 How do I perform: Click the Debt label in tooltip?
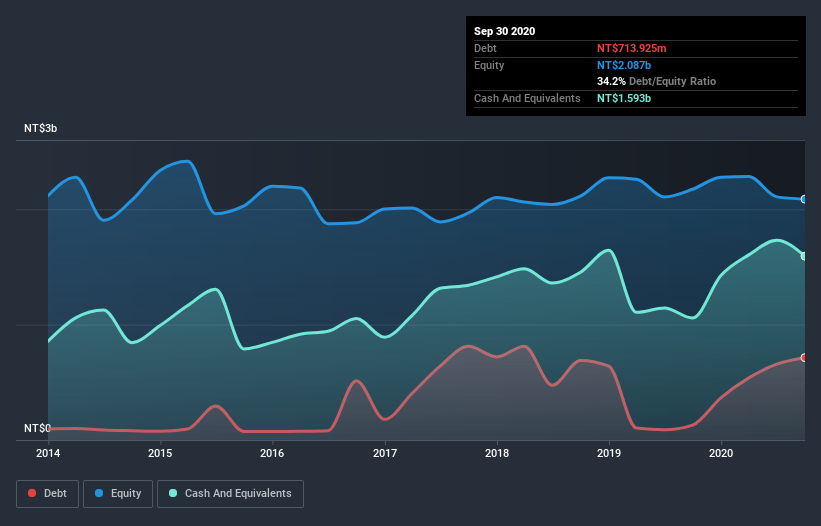pyautogui.click(x=485, y=48)
